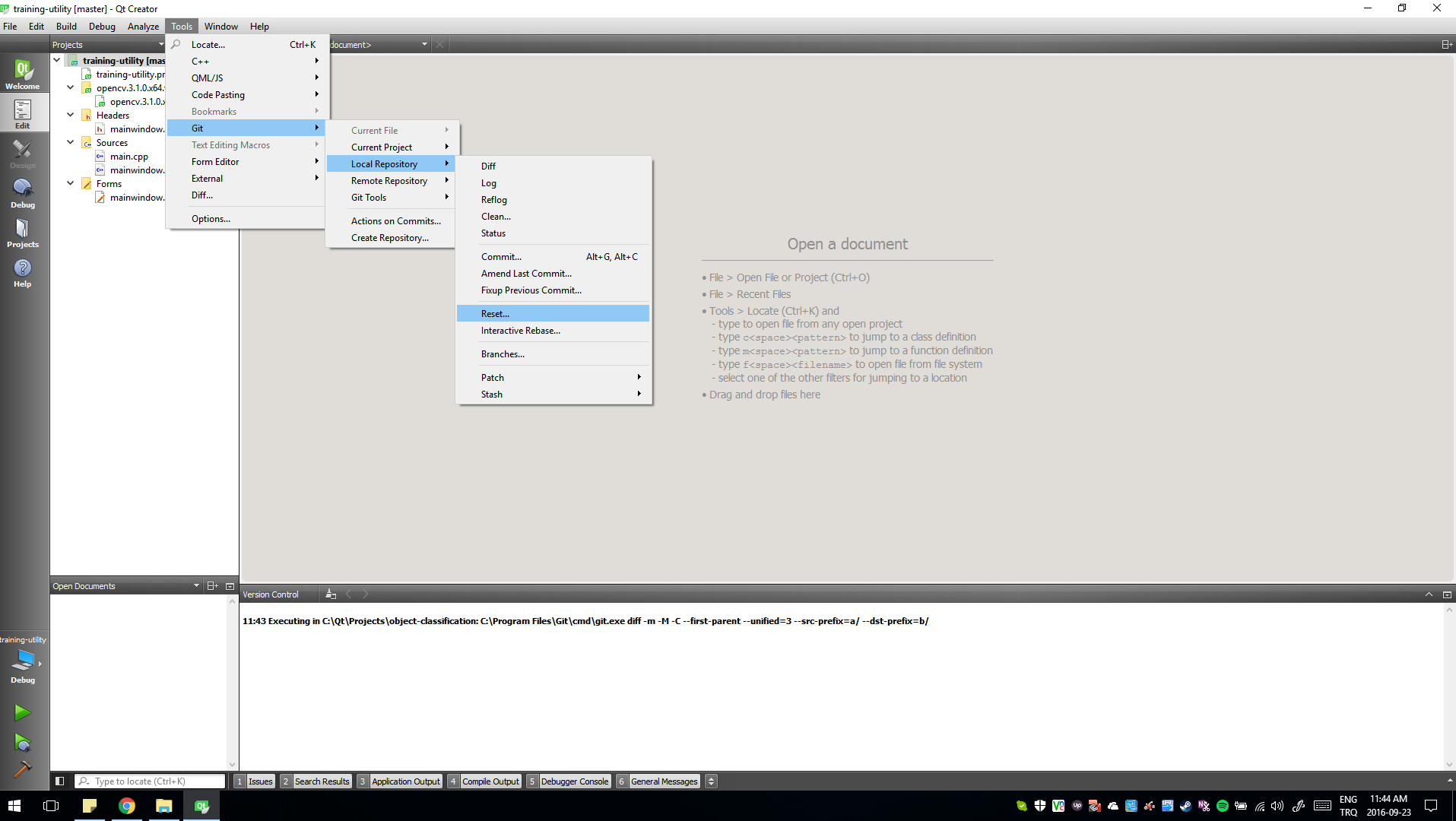Open the output panes selector arrows
Screen dimensions: 1456x821
711,781
